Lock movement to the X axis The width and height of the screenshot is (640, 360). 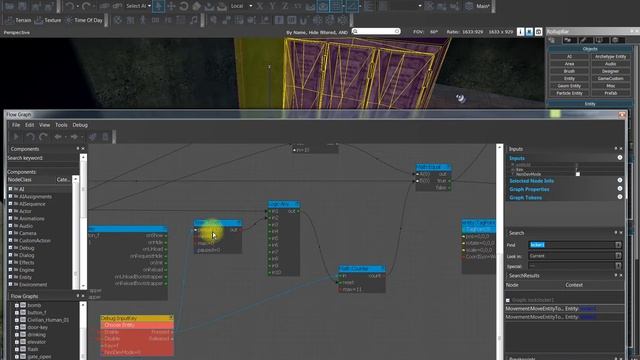point(260,6)
